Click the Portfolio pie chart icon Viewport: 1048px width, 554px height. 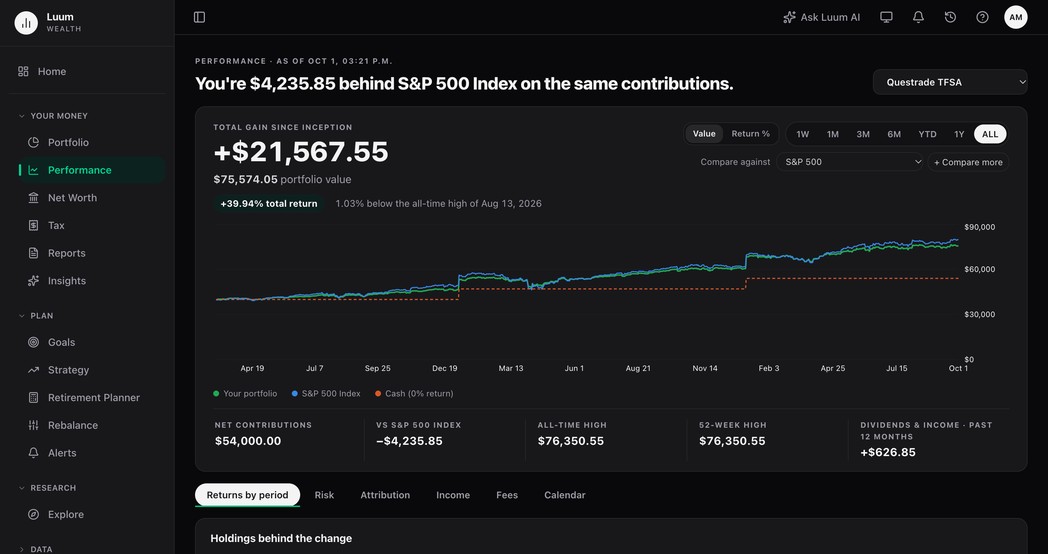(33, 142)
